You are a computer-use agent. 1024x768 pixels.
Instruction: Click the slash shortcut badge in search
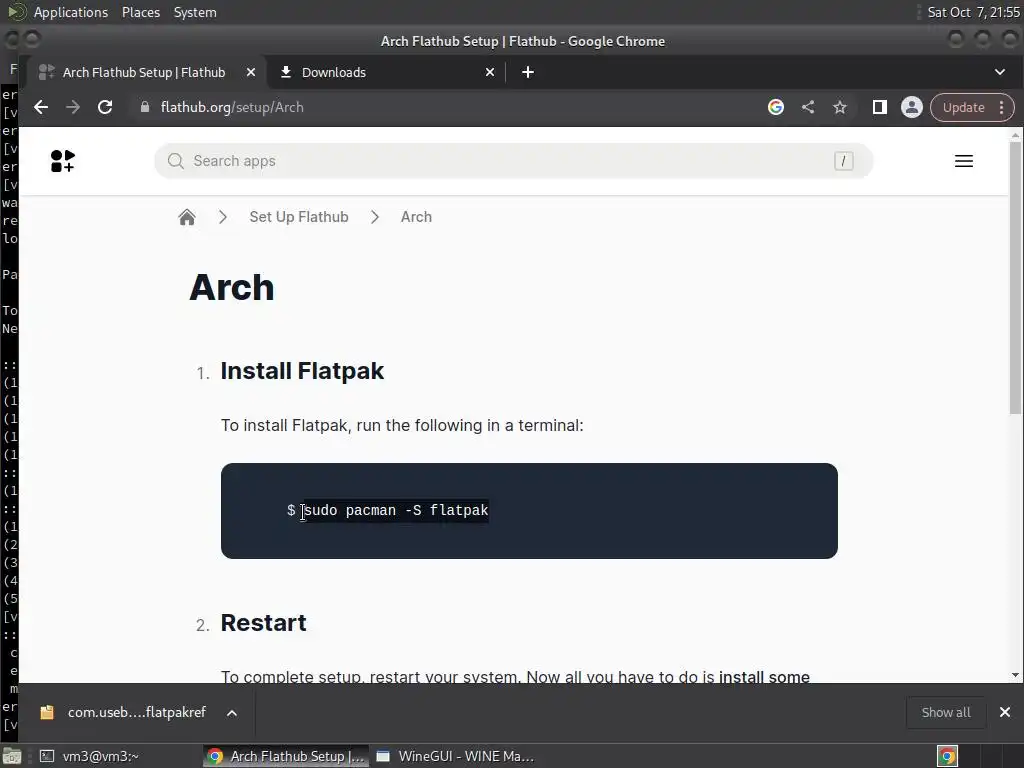[x=843, y=161]
